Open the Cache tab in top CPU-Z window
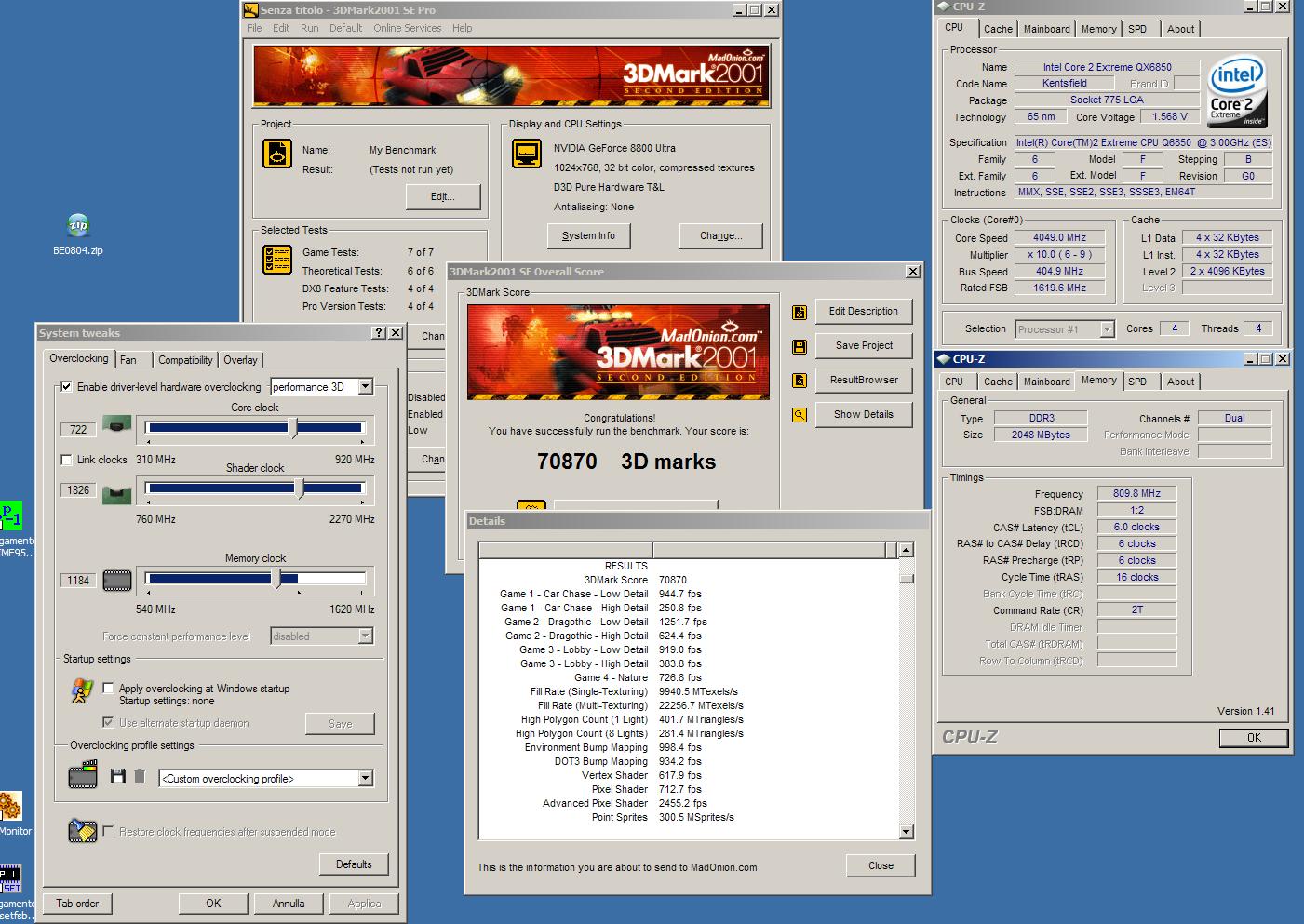The image size is (1304, 924). click(x=998, y=29)
